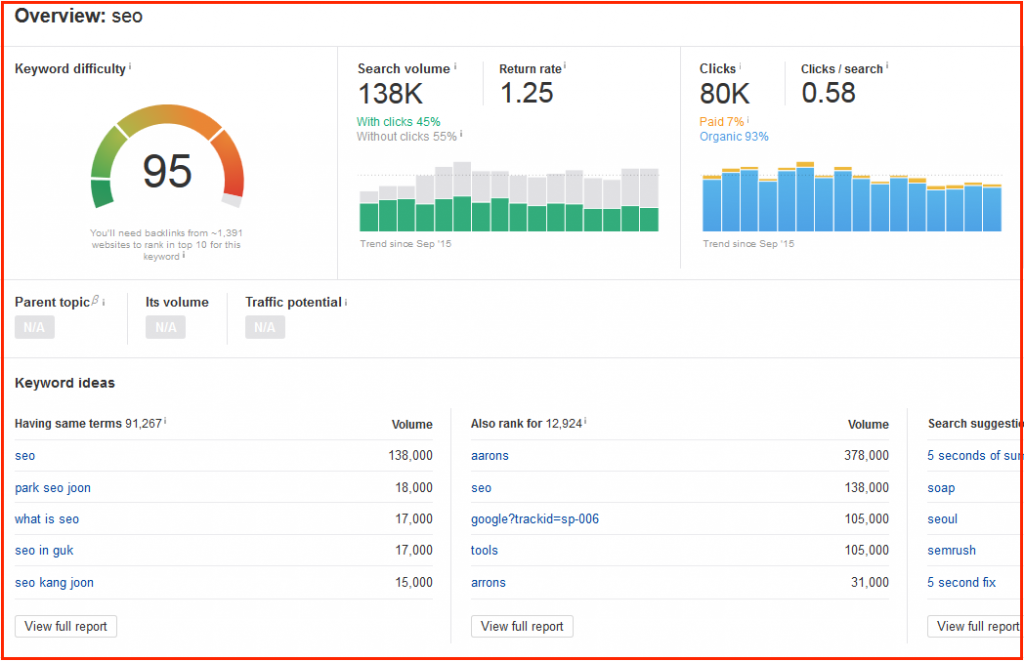Click info icon beside Search volume
Viewport: 1024px width, 661px height.
click(x=455, y=66)
